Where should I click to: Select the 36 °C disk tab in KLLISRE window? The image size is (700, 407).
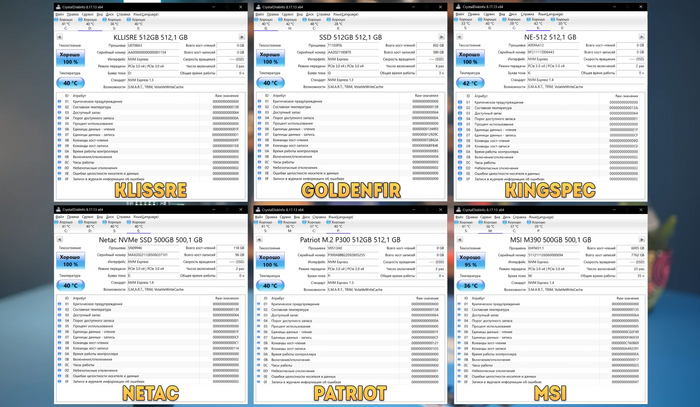pos(114,22)
